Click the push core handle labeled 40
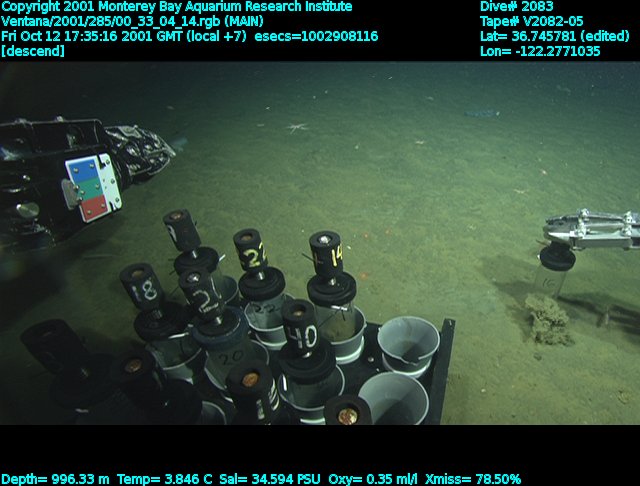The image size is (640, 486). 300,326
